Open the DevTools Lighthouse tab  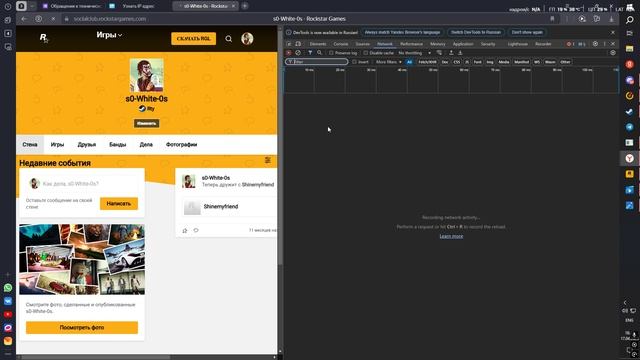[x=518, y=44]
